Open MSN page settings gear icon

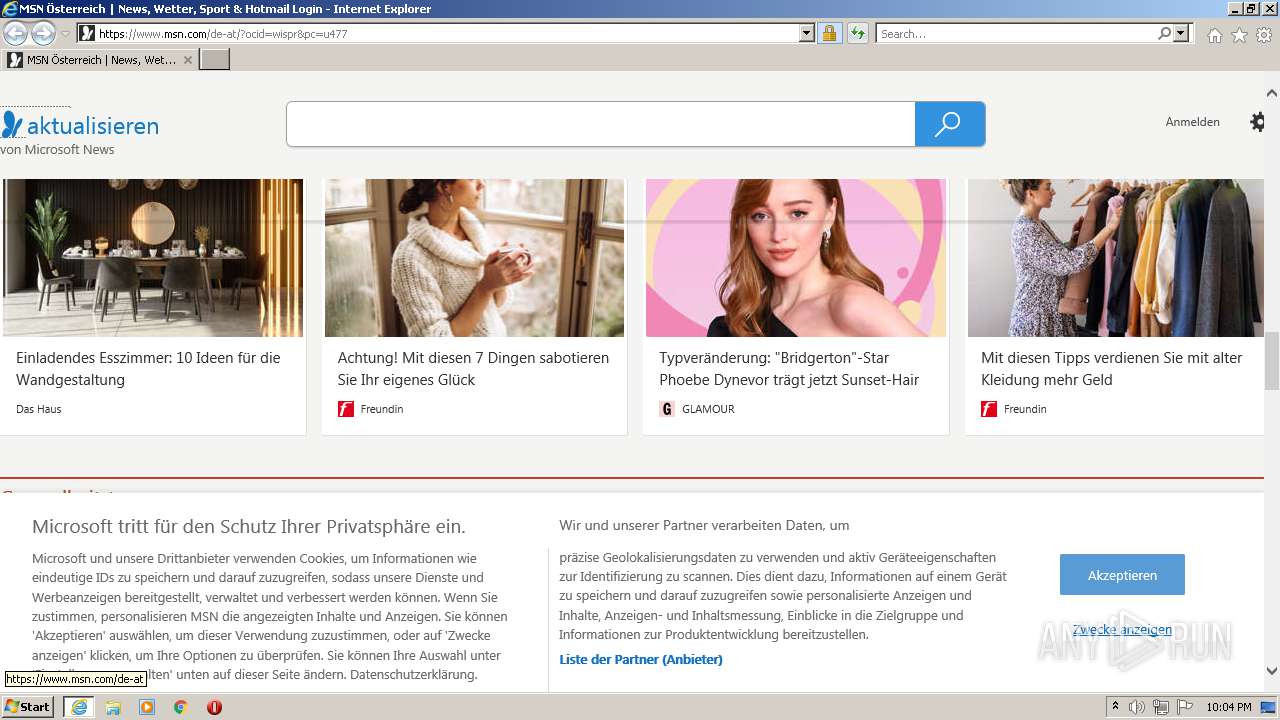click(x=1258, y=122)
